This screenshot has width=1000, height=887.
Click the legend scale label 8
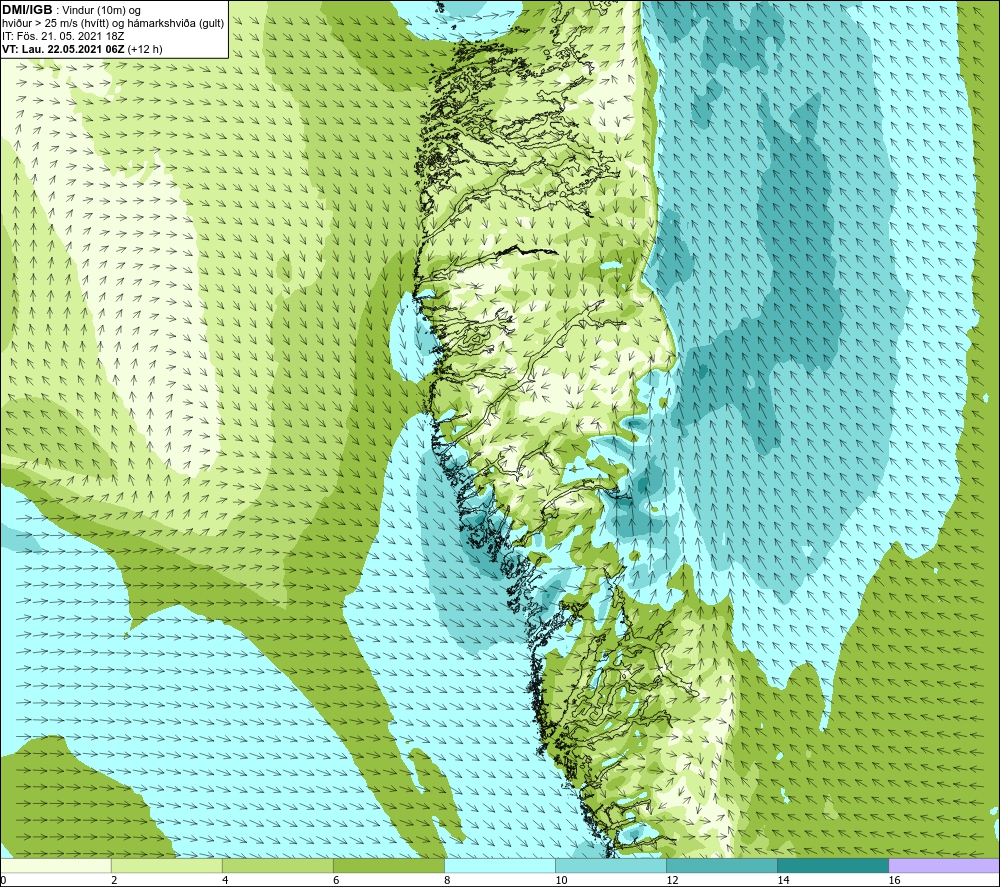(x=447, y=881)
